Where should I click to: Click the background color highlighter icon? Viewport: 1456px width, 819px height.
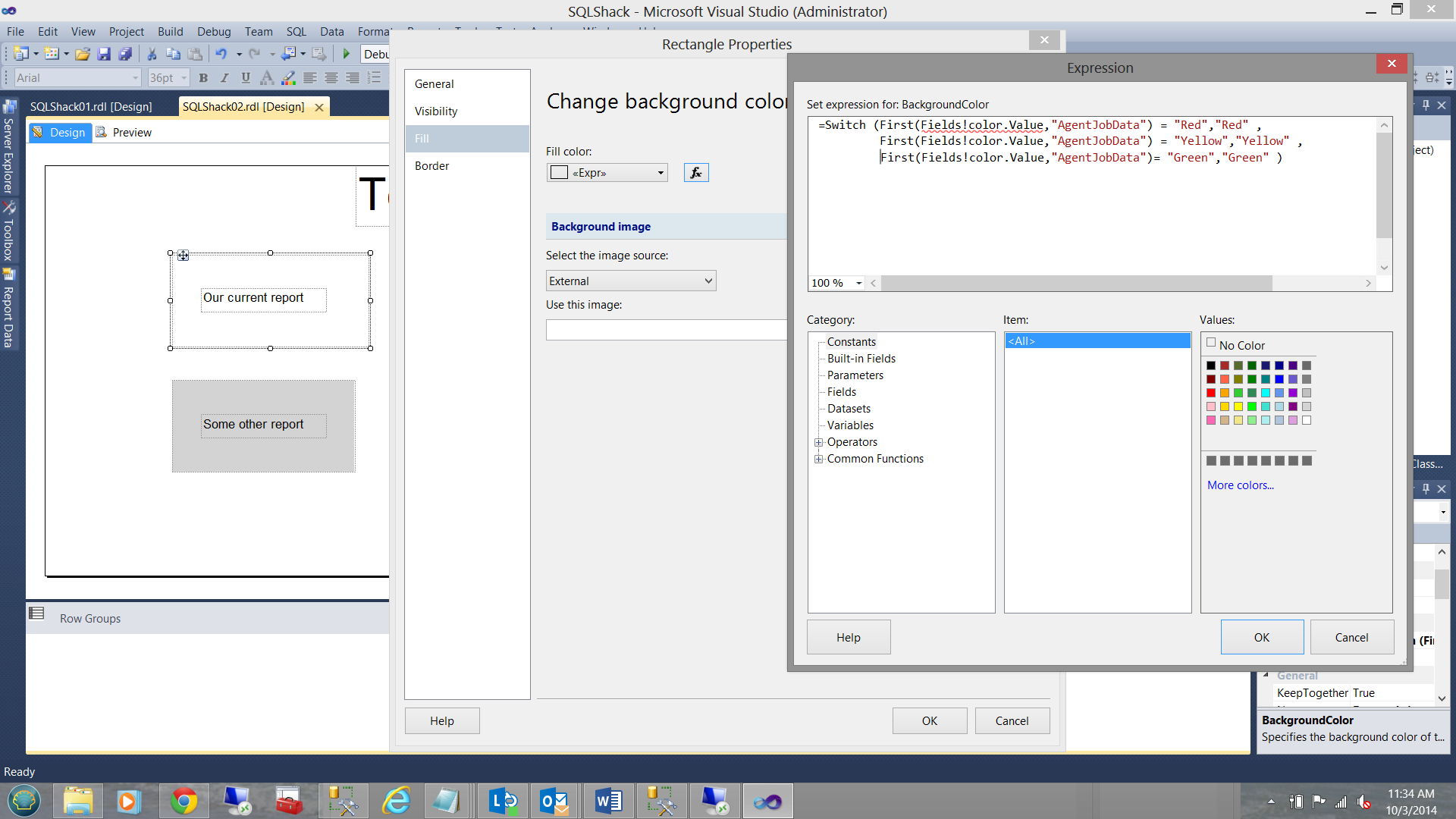(x=288, y=77)
